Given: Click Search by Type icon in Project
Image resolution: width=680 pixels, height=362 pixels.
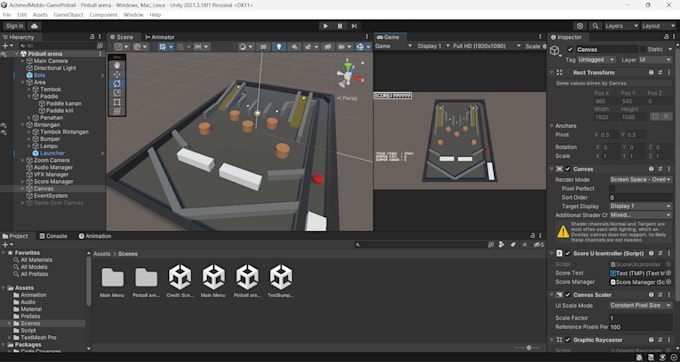Looking at the screenshot, I should (x=502, y=245).
